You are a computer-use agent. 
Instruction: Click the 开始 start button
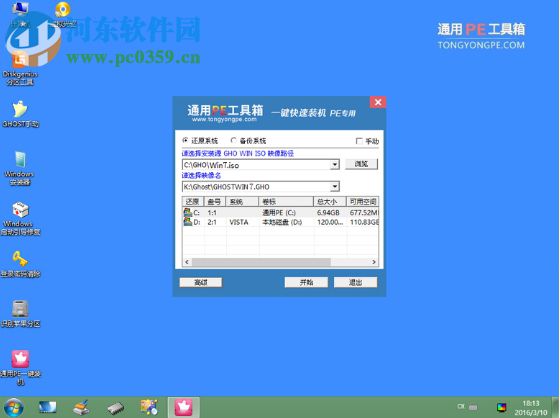(306, 283)
